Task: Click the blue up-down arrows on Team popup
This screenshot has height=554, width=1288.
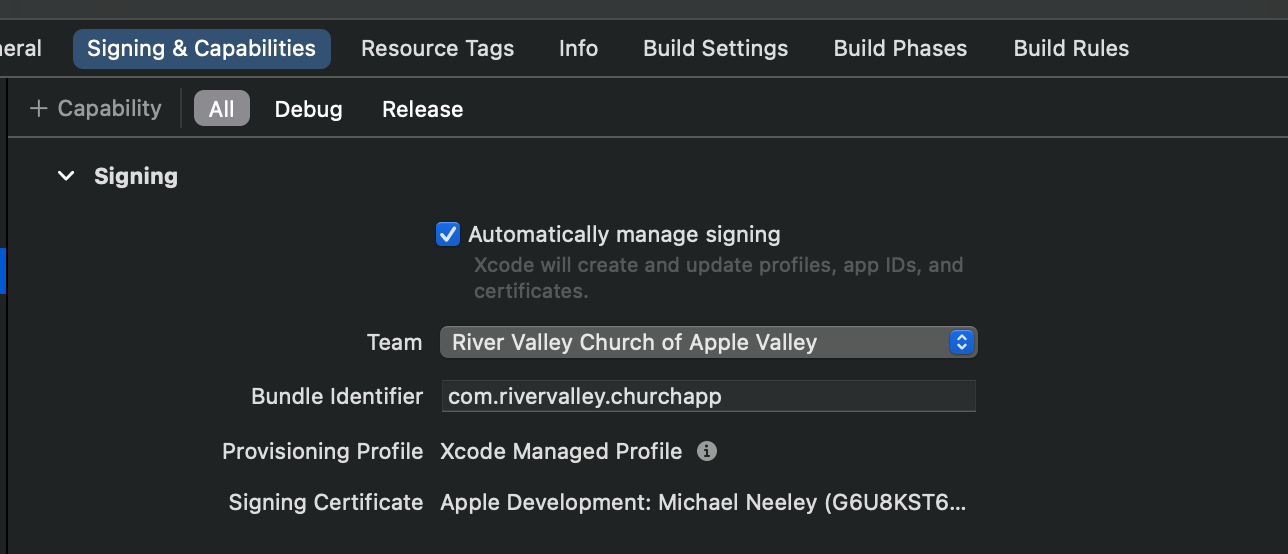Action: (961, 342)
